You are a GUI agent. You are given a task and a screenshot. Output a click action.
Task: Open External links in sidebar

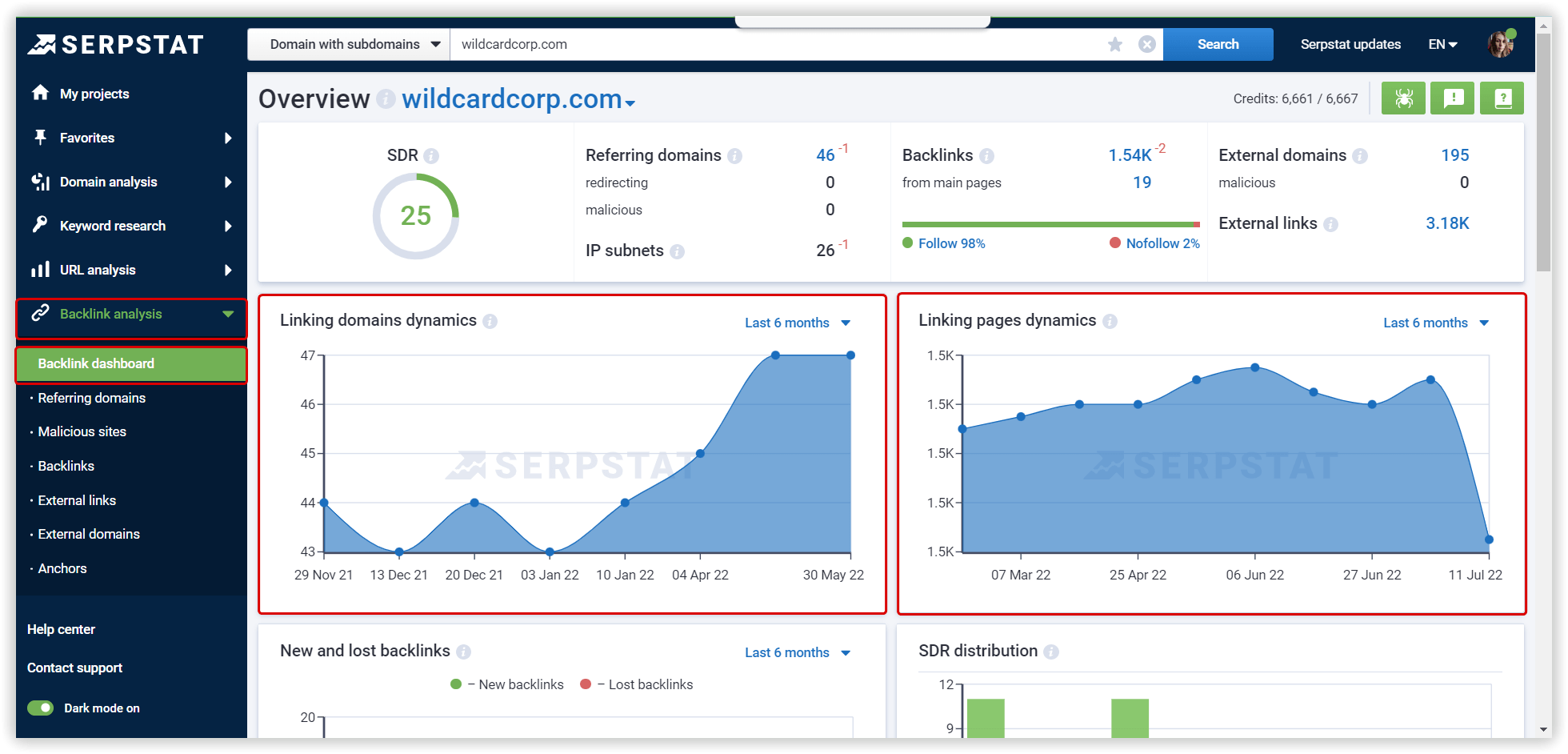[77, 500]
